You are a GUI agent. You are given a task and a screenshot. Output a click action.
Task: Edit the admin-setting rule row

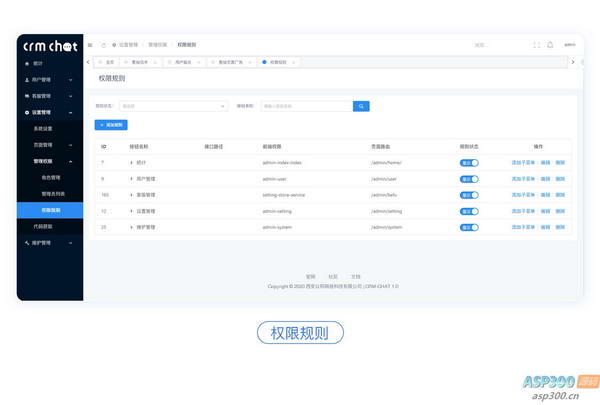pyautogui.click(x=545, y=211)
